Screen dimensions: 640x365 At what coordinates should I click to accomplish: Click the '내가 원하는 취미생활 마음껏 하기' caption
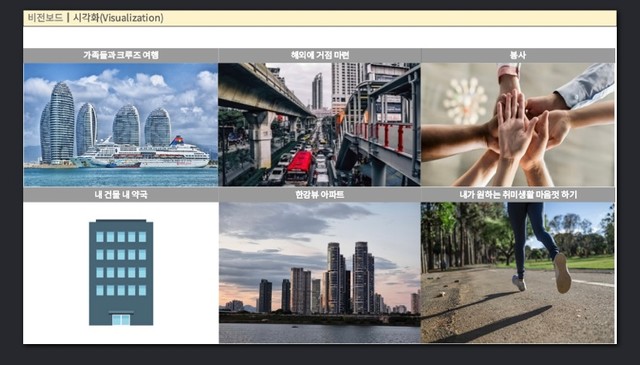pyautogui.click(x=518, y=195)
